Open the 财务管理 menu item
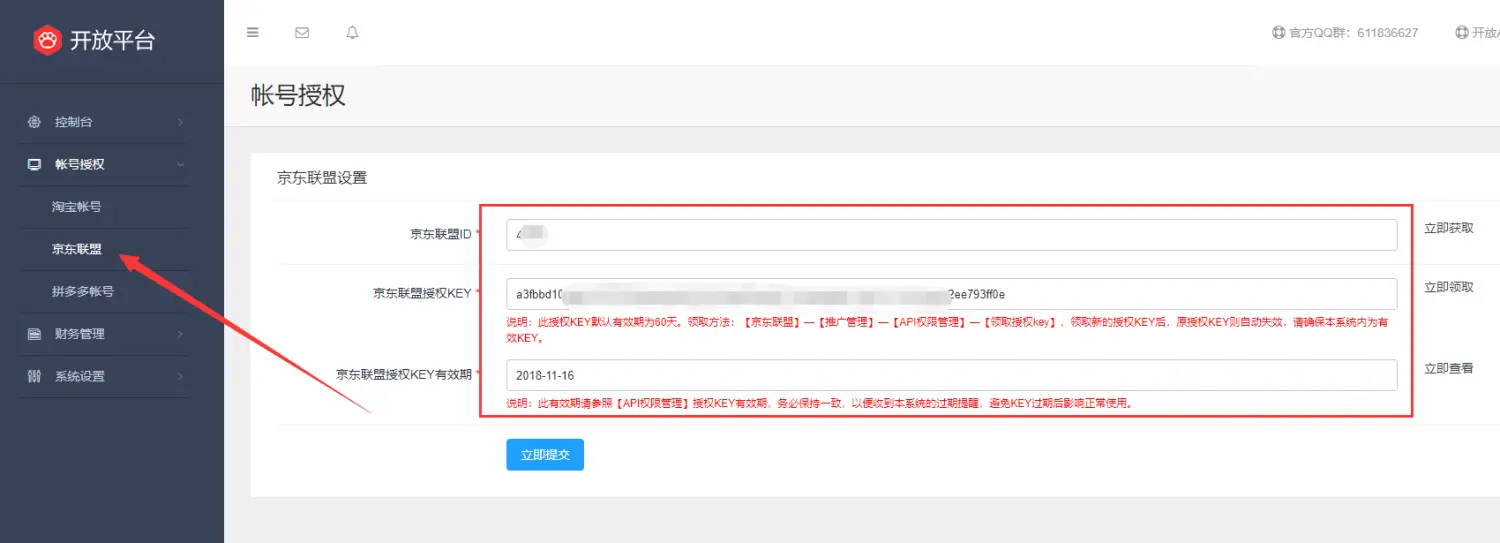This screenshot has height=543, width=1500. tap(106, 334)
